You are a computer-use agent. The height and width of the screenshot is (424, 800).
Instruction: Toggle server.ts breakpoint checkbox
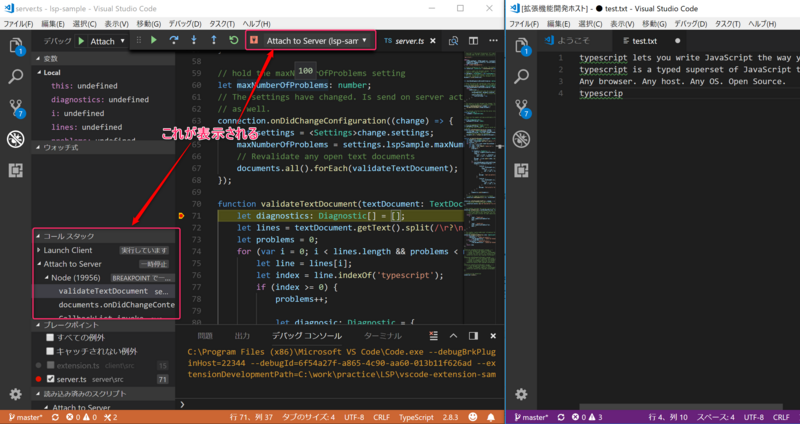(x=50, y=379)
